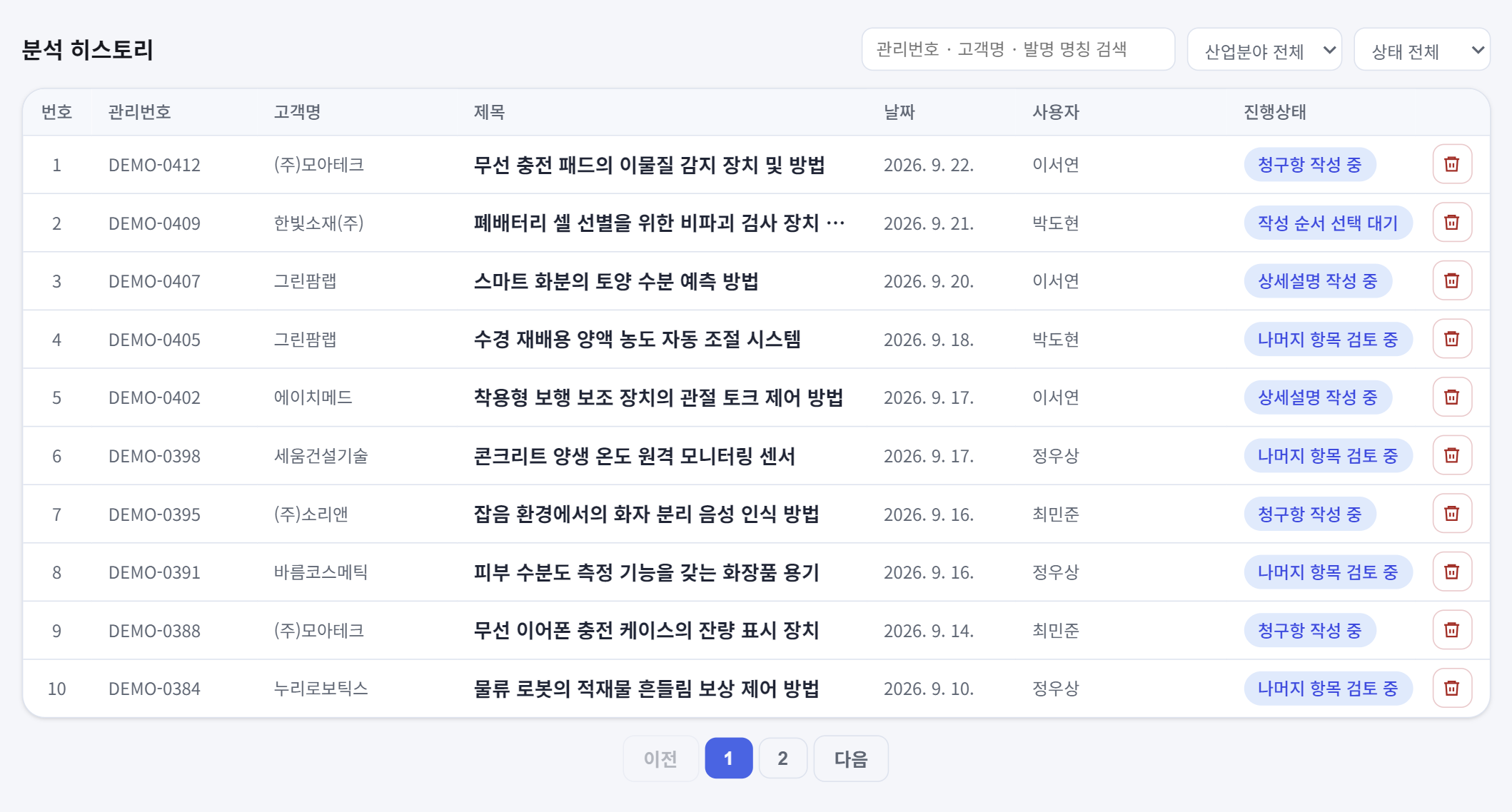Click the 날짜 column header
The height and width of the screenshot is (812, 1512).
point(899,112)
